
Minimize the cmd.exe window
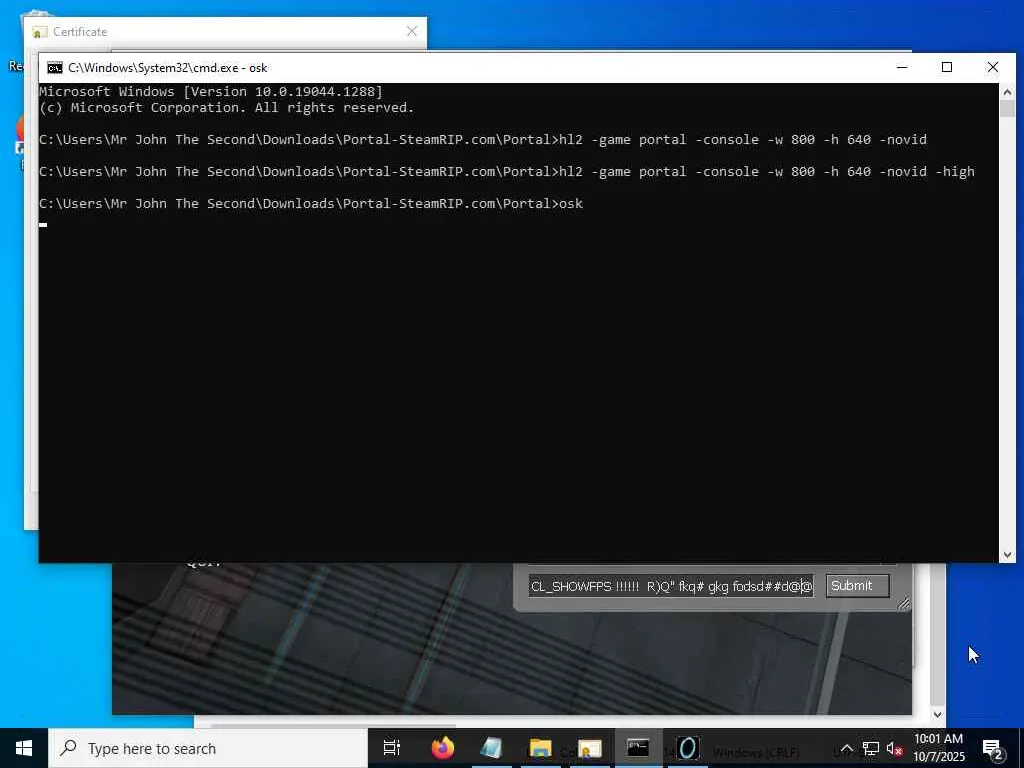pos(902,67)
